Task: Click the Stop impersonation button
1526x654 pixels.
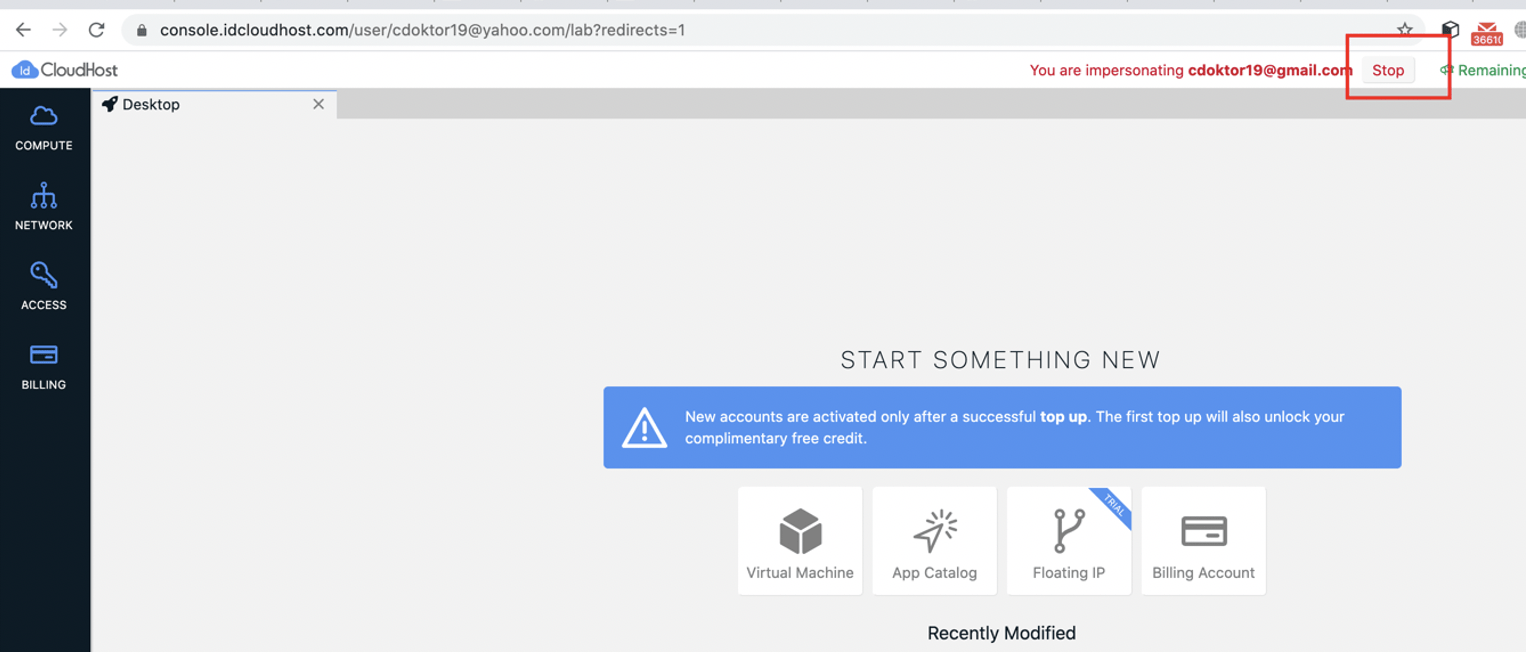Action: coord(1388,70)
